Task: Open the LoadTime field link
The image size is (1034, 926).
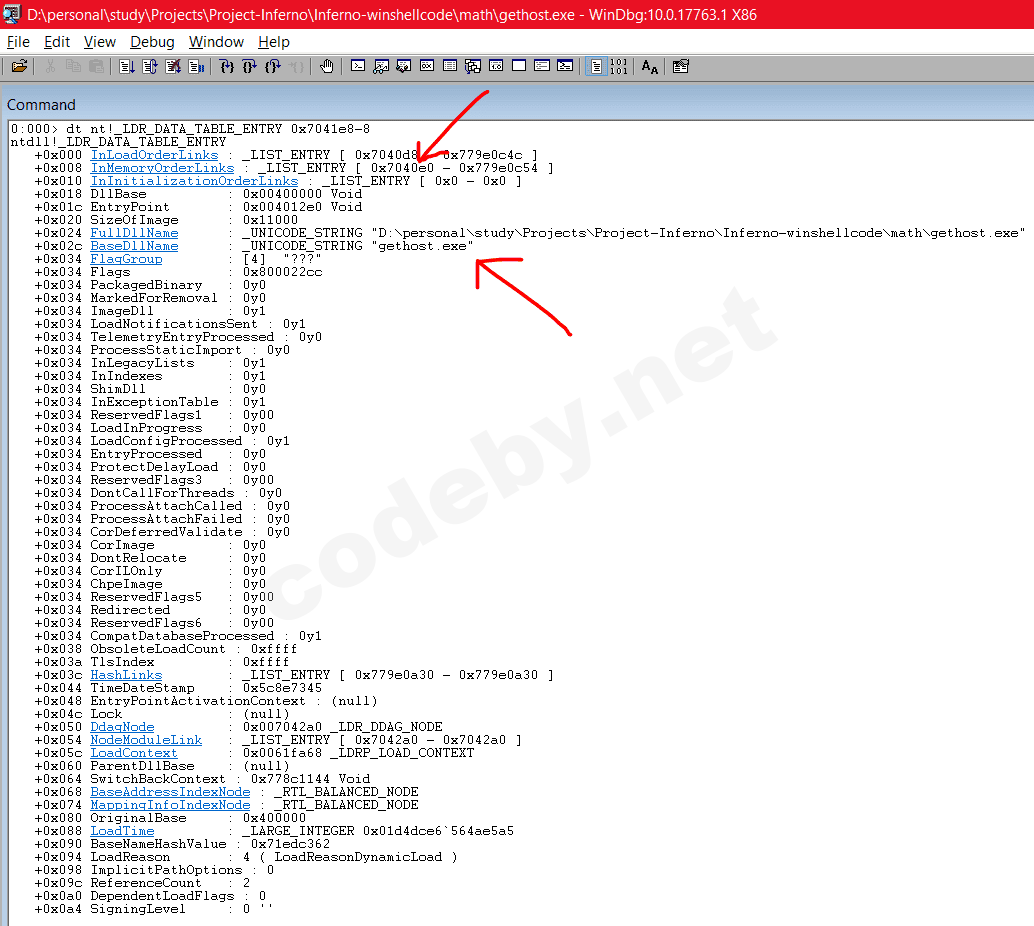Action: pos(122,831)
